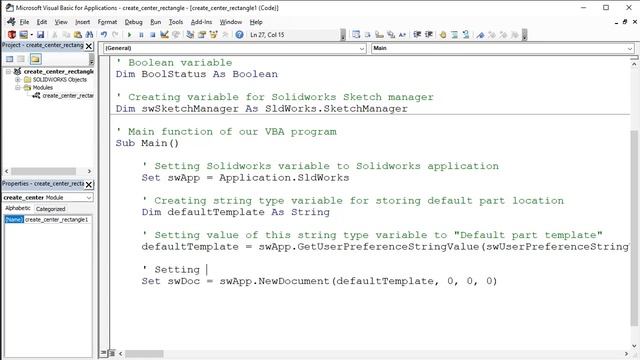Click the 'Sub Main()' code line
640x360 pixels.
(x=147, y=143)
